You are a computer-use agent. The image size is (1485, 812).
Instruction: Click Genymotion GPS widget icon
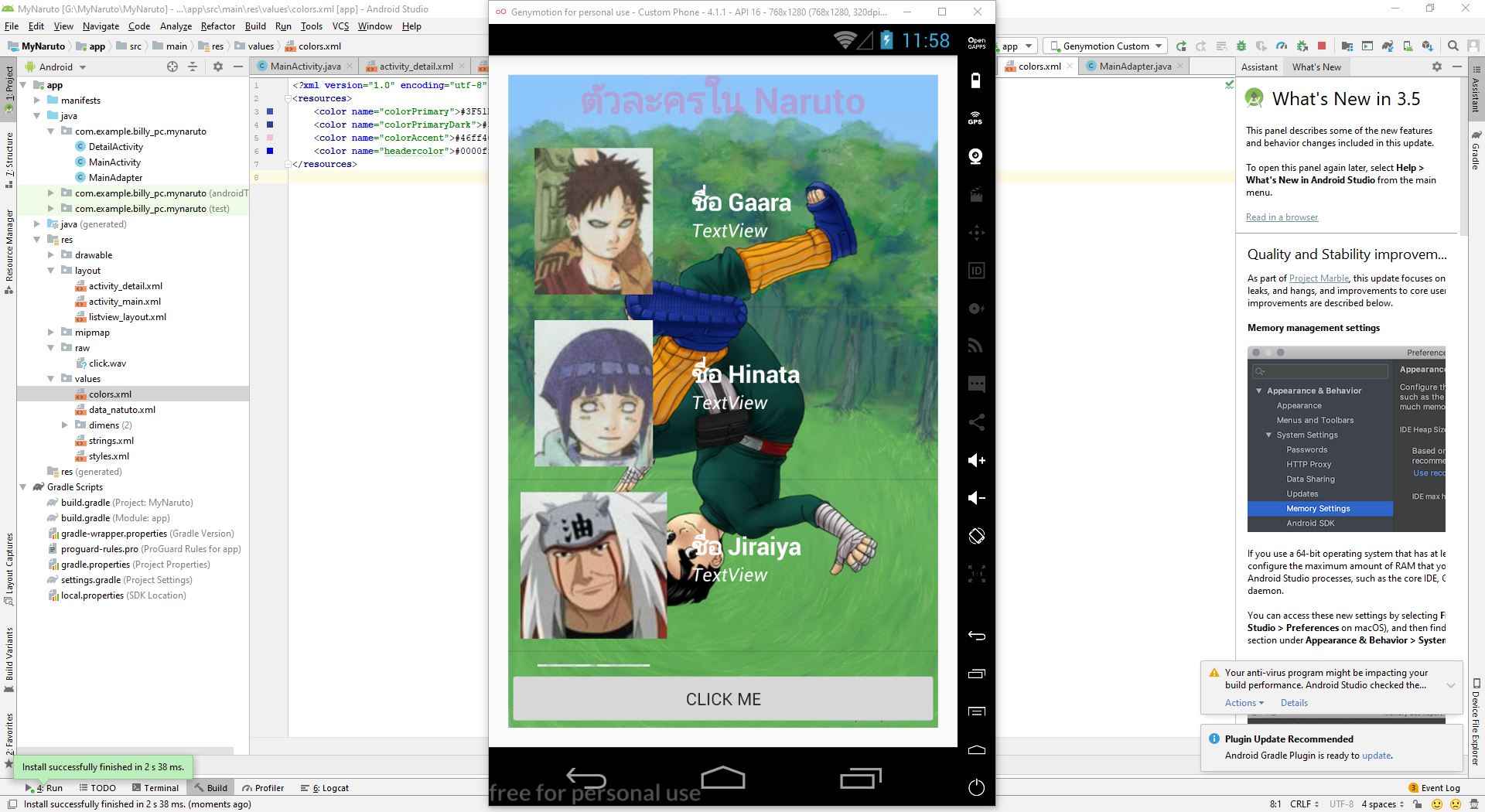976,118
